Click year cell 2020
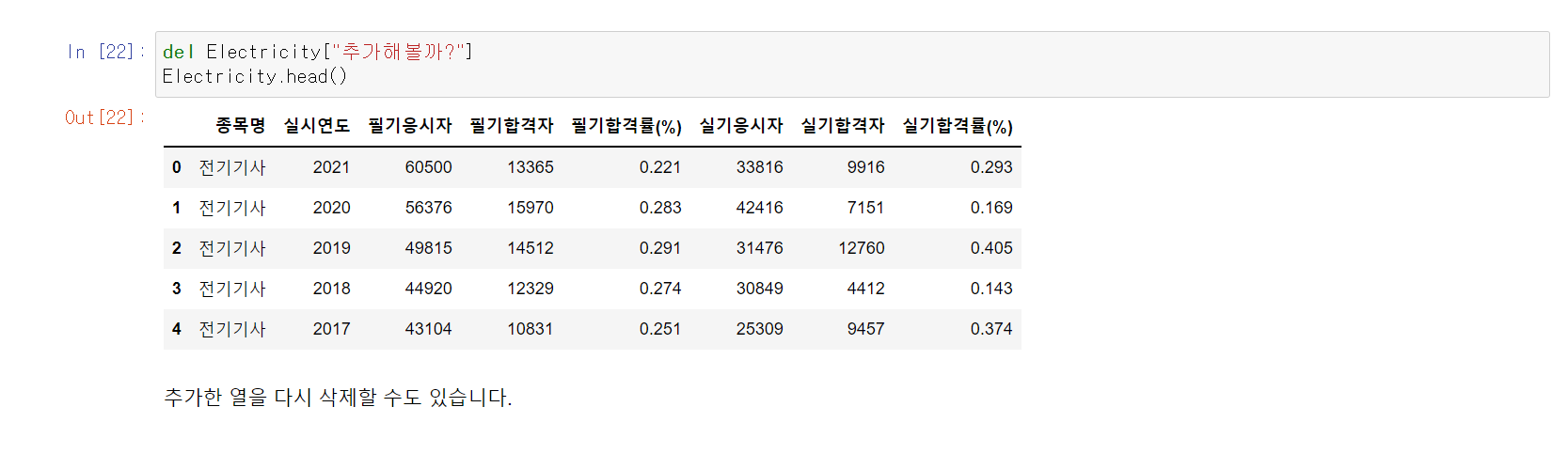This screenshot has height=454, width=1568. (331, 208)
